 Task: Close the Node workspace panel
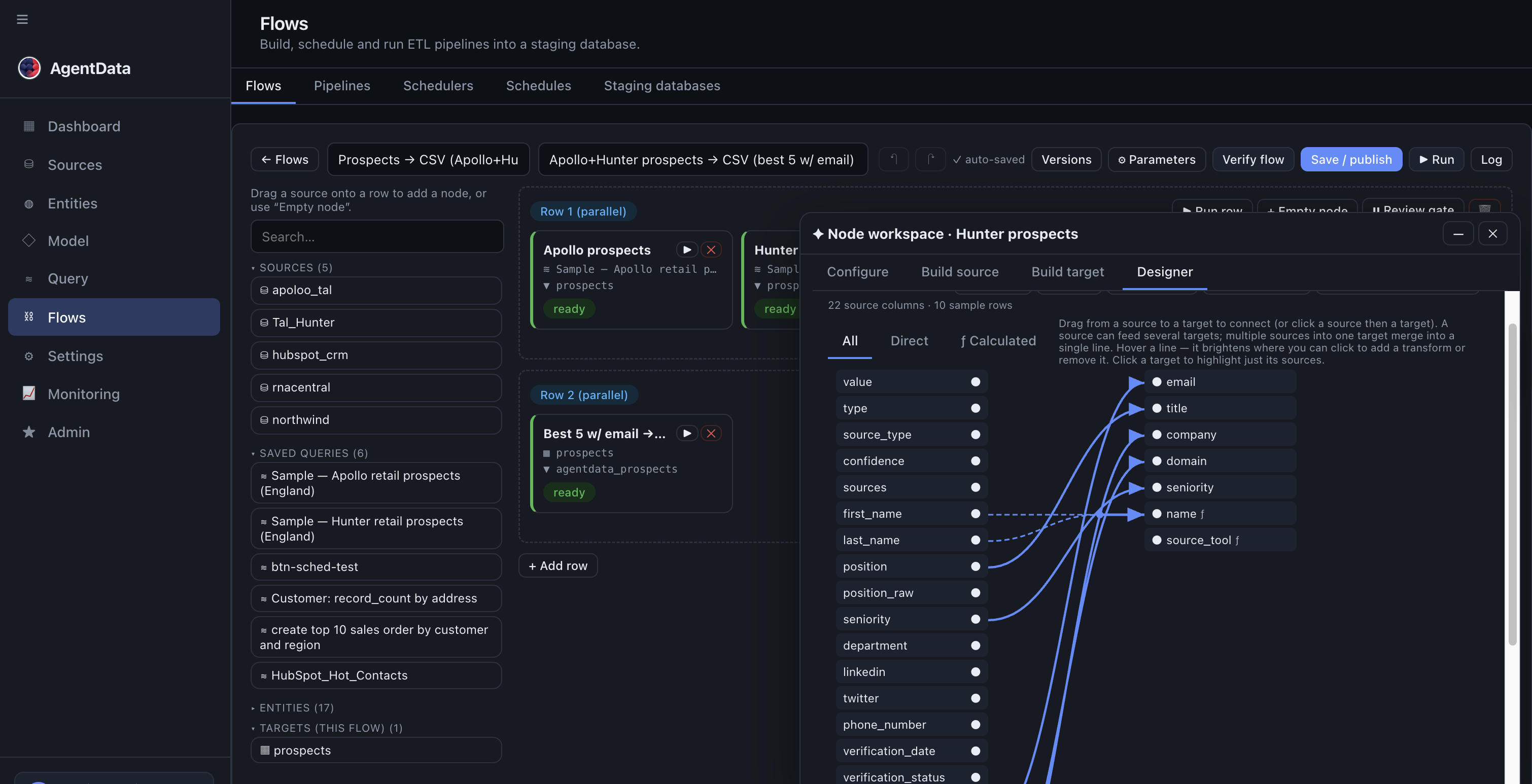pyautogui.click(x=1493, y=234)
